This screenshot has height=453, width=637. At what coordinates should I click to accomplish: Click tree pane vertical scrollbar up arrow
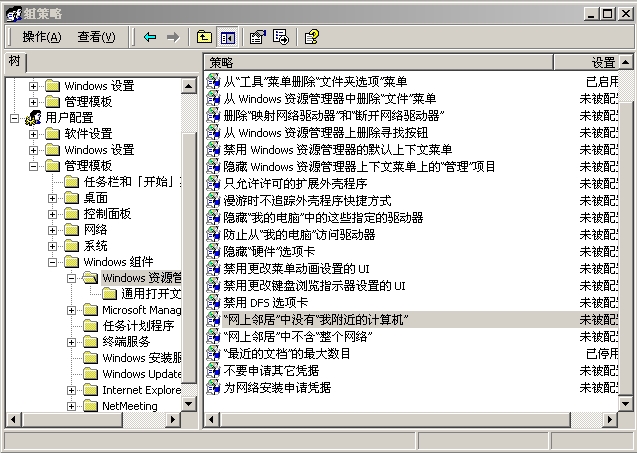(x=188, y=86)
